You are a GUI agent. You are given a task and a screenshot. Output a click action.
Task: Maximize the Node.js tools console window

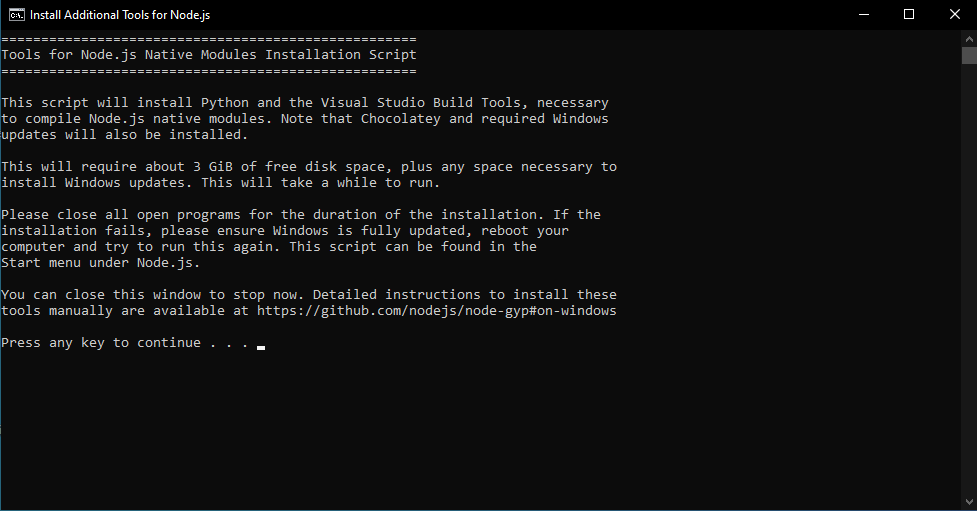[909, 14]
